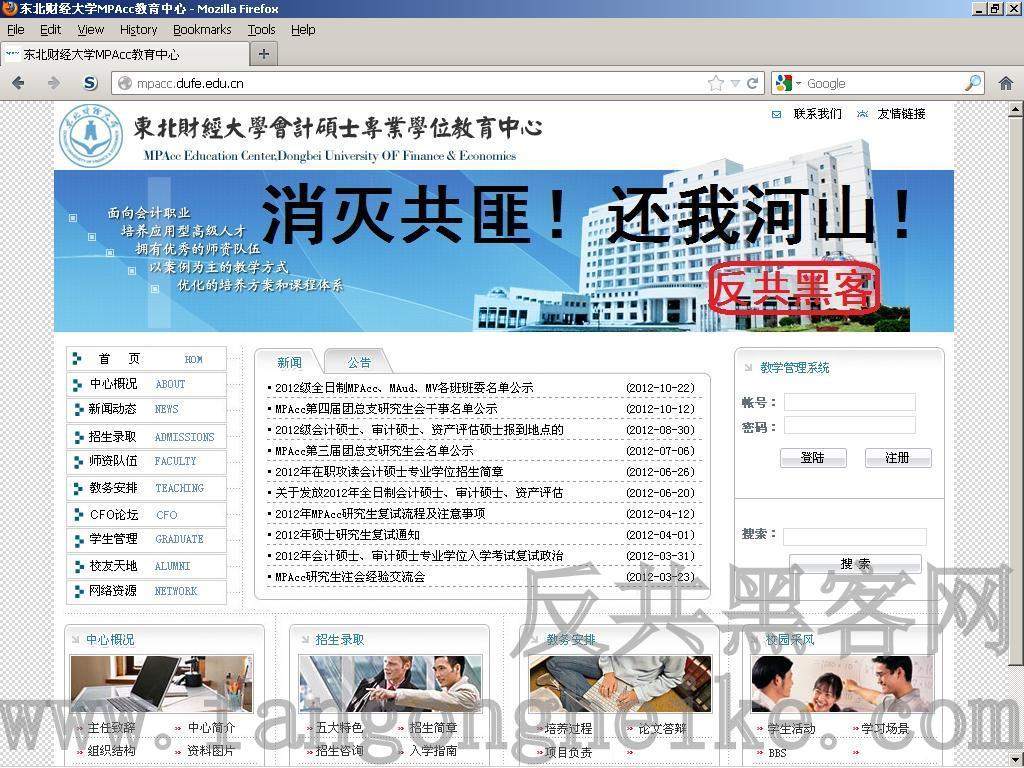The width and height of the screenshot is (1024, 768).
Task: Open the search engine selector dropdown
Action: pos(788,83)
